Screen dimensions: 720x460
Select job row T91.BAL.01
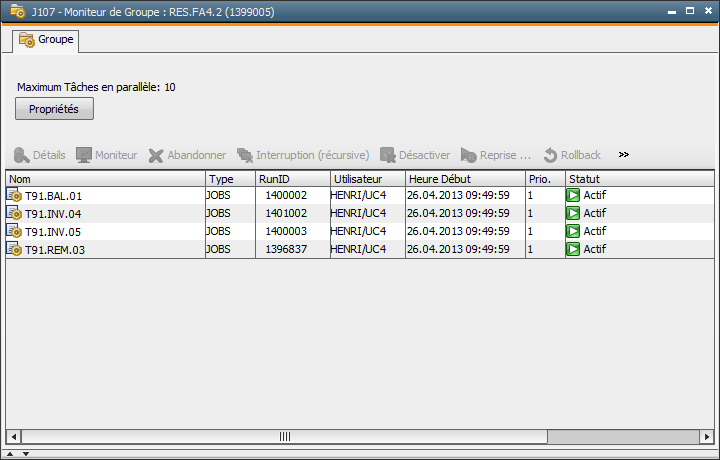[53, 196]
